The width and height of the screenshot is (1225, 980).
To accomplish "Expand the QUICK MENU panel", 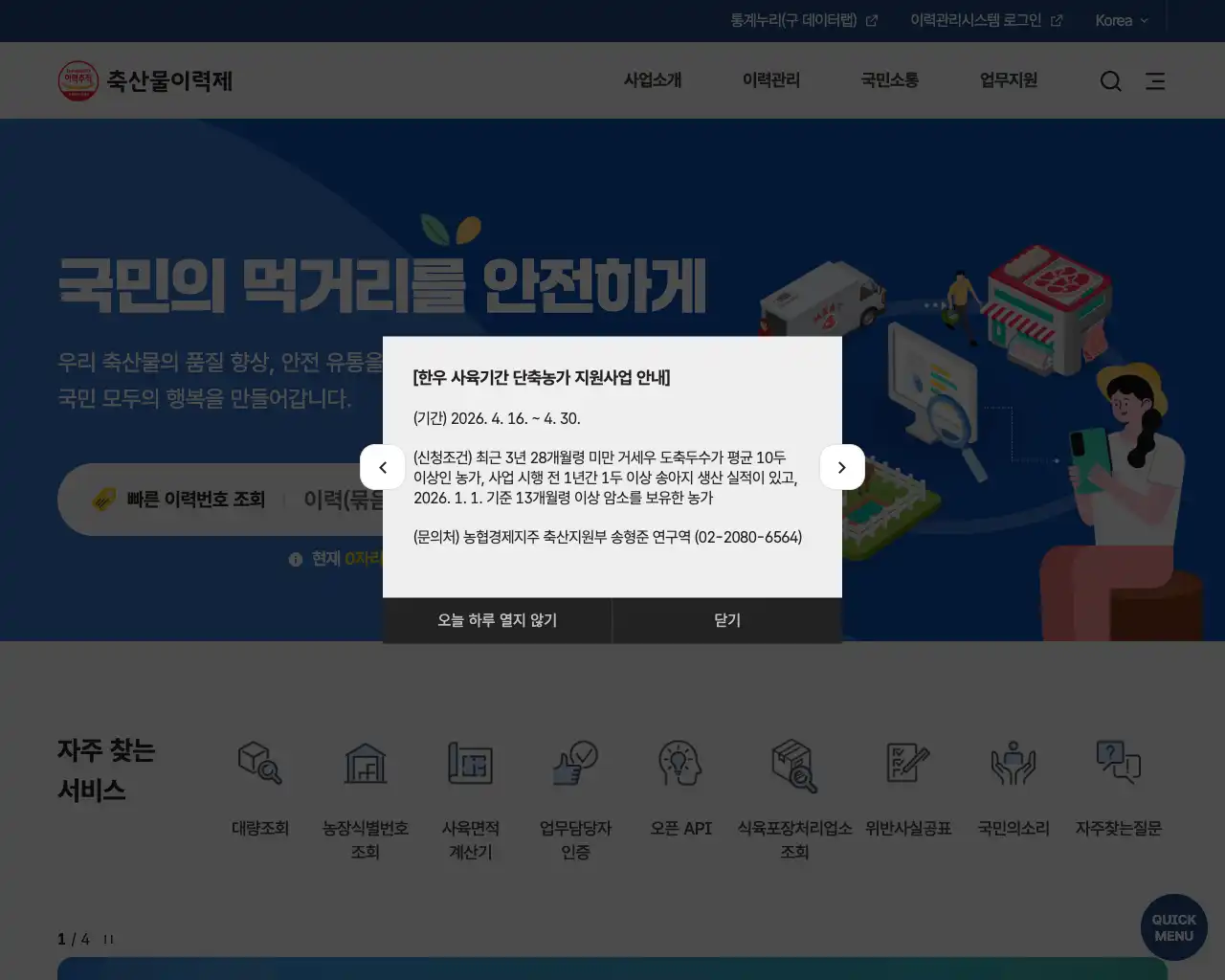I will coord(1174,926).
